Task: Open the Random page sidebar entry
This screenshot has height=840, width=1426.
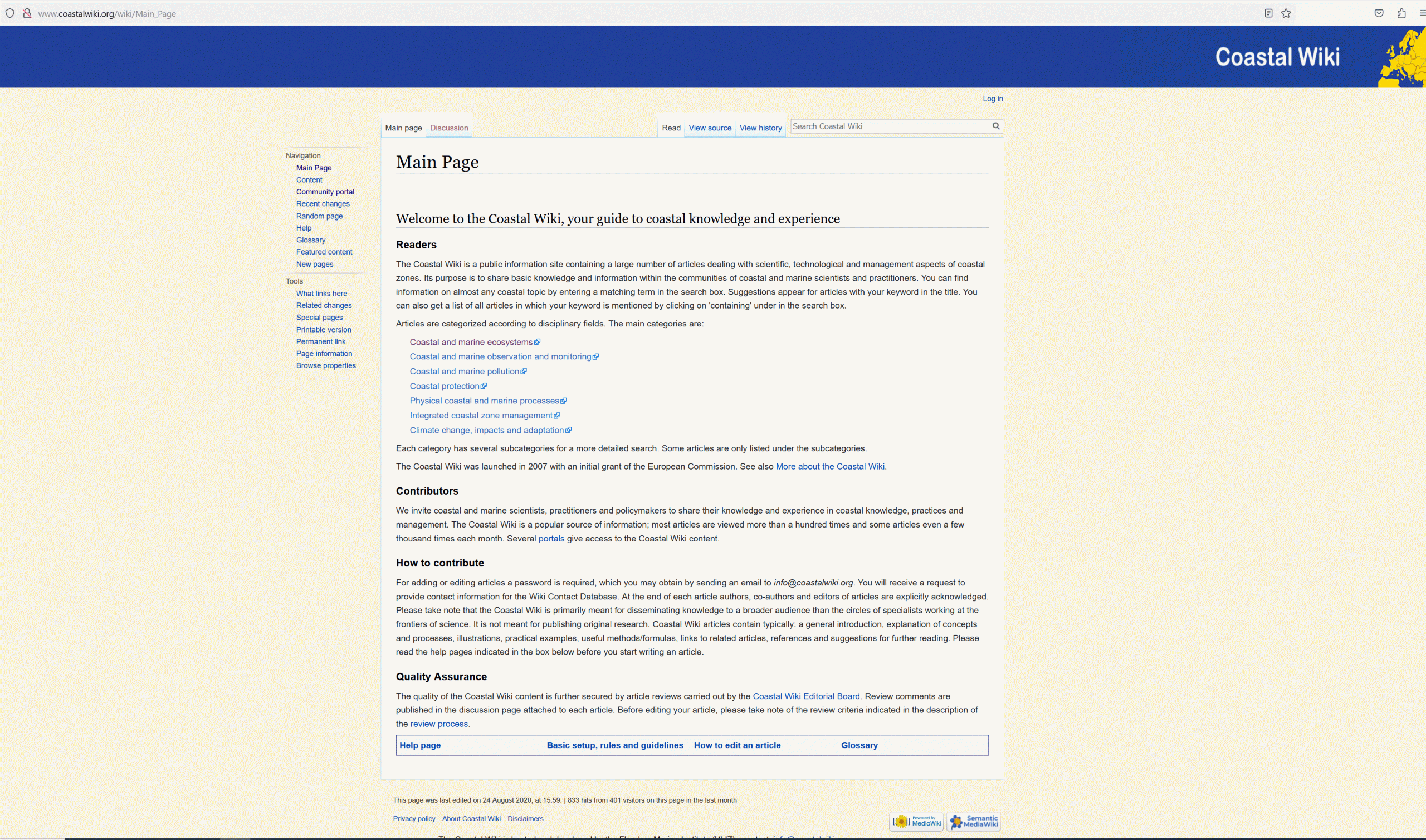Action: pos(319,216)
